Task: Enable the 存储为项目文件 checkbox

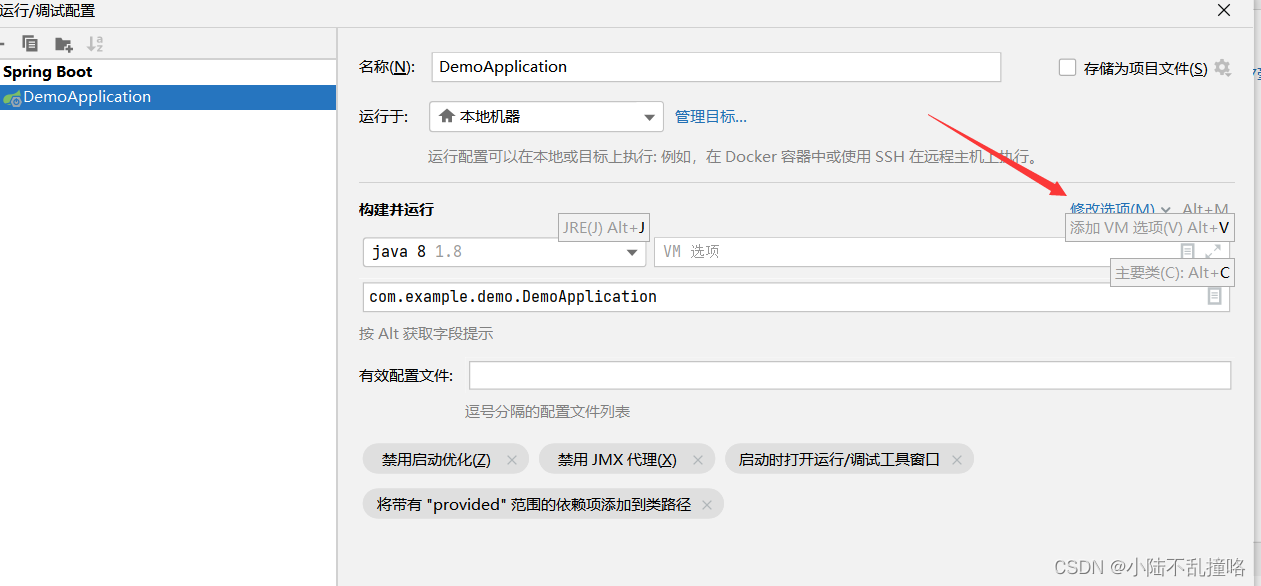Action: [x=1067, y=66]
